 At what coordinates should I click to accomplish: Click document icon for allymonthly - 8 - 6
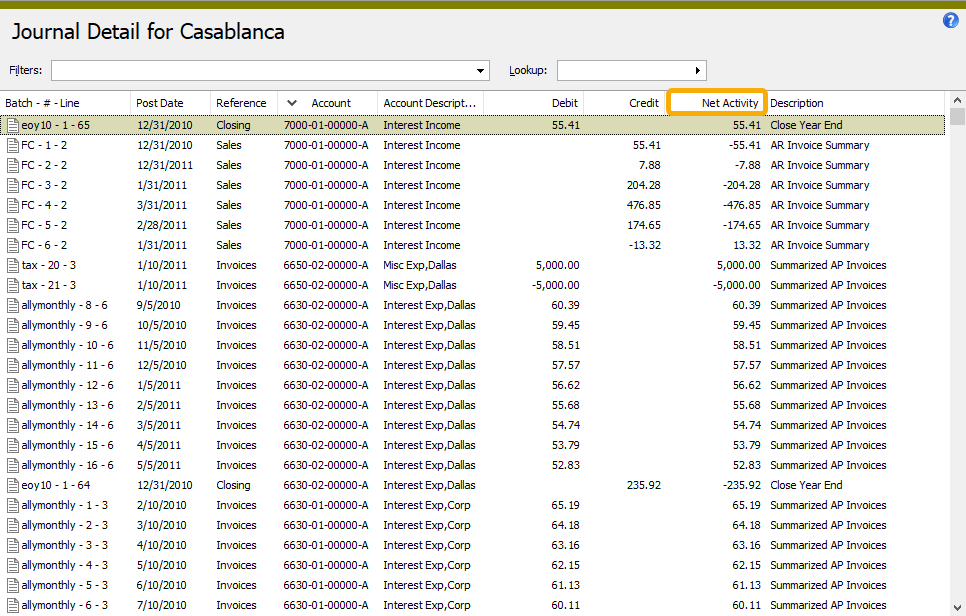(x=13, y=306)
